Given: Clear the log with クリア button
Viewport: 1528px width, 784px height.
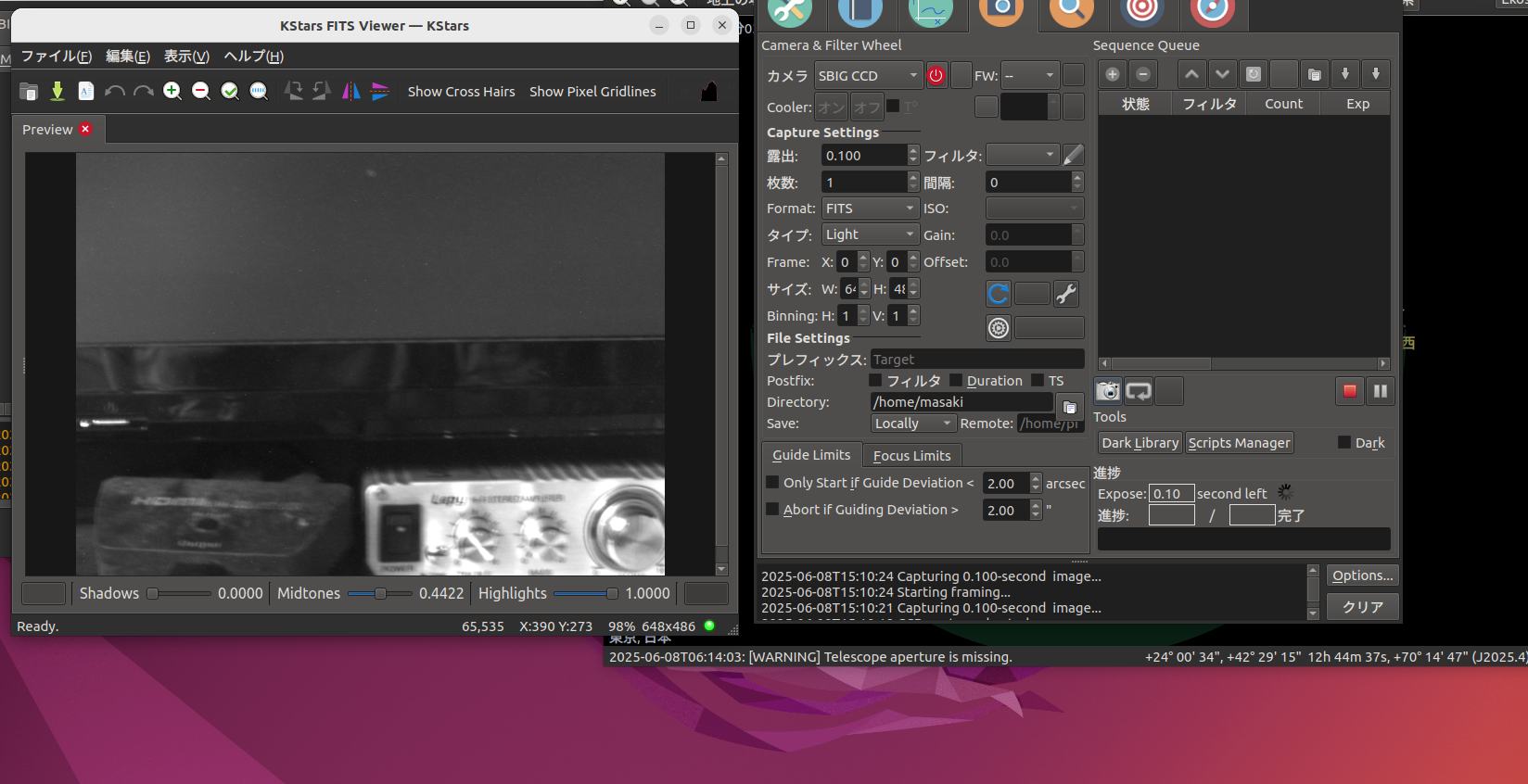Looking at the screenshot, I should tap(1362, 606).
